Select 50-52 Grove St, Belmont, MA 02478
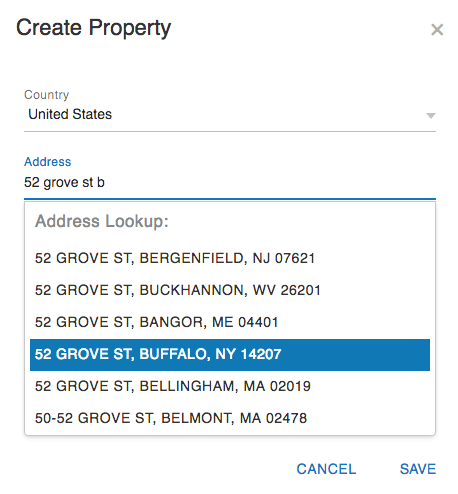The height and width of the screenshot is (494, 458). [x=230, y=418]
